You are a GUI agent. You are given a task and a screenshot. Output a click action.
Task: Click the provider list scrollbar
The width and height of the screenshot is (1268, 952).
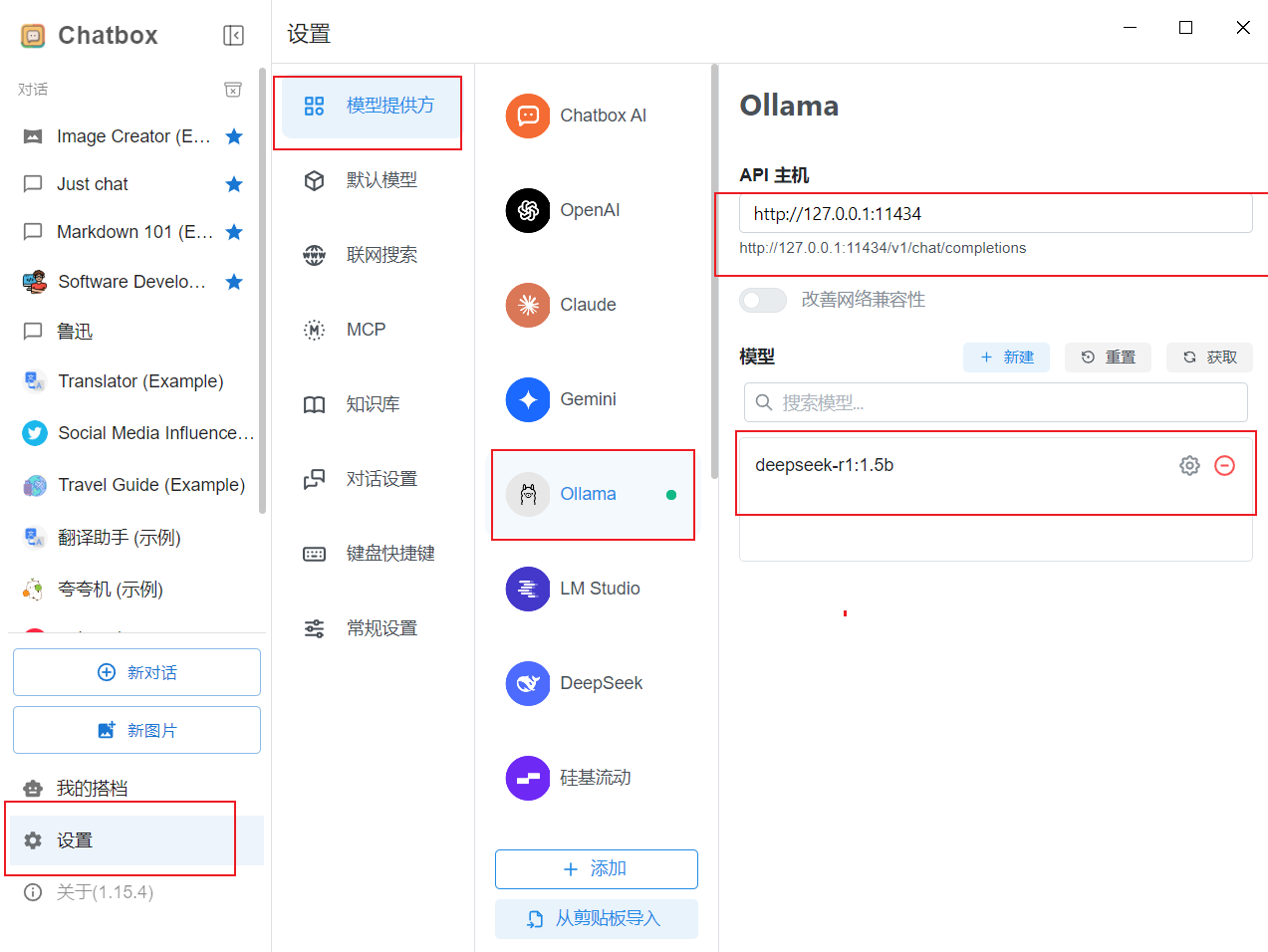tap(714, 272)
